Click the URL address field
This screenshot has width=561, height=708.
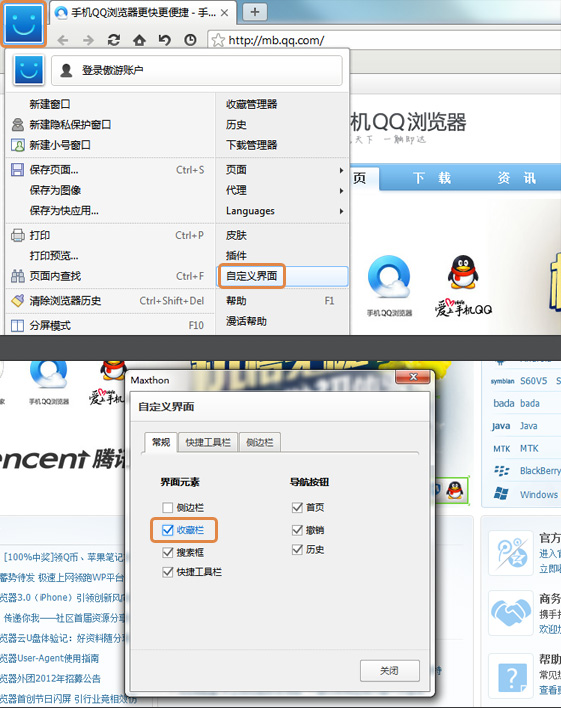point(384,40)
